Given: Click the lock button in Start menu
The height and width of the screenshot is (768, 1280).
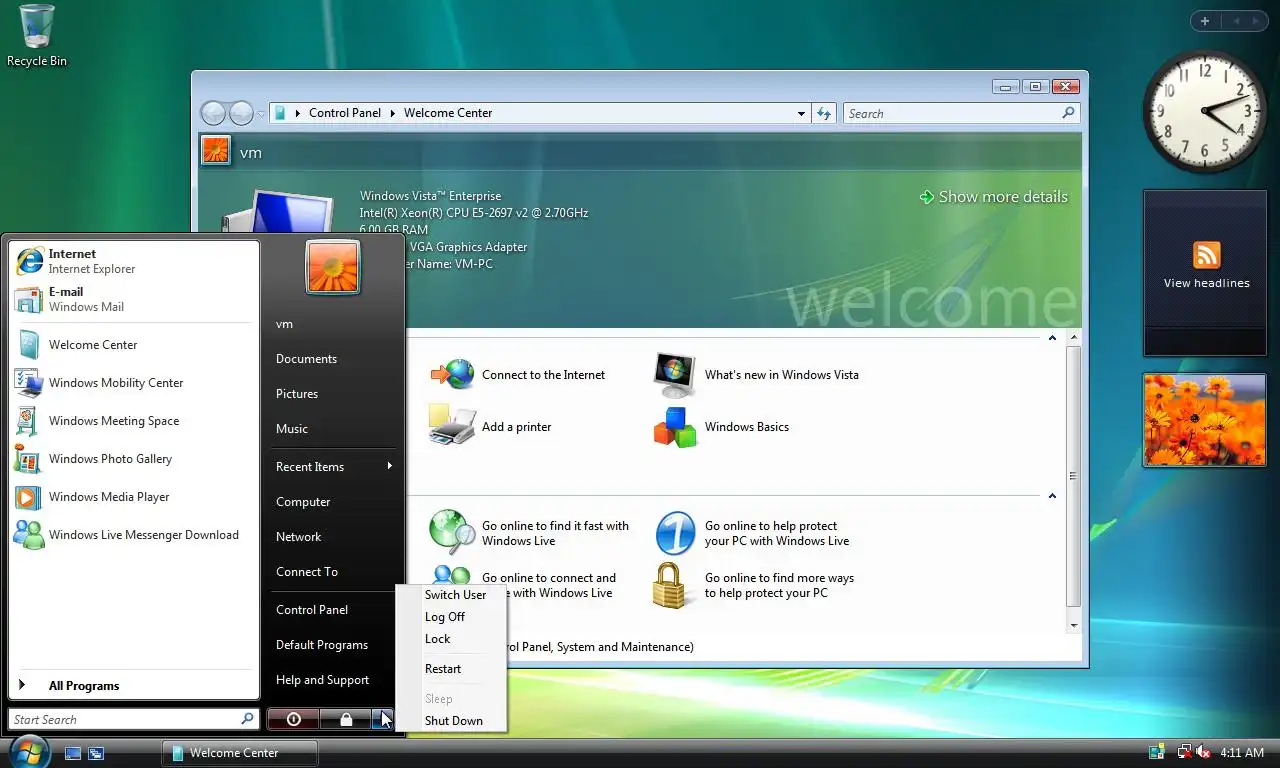Looking at the screenshot, I should click(x=346, y=719).
